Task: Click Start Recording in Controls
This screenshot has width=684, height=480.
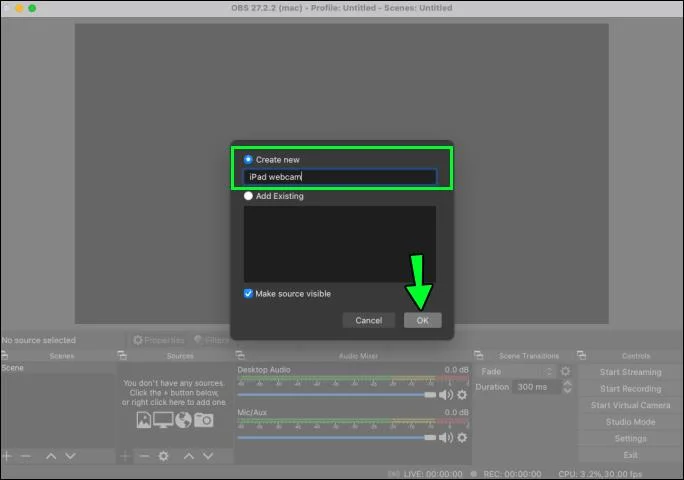Action: [630, 388]
